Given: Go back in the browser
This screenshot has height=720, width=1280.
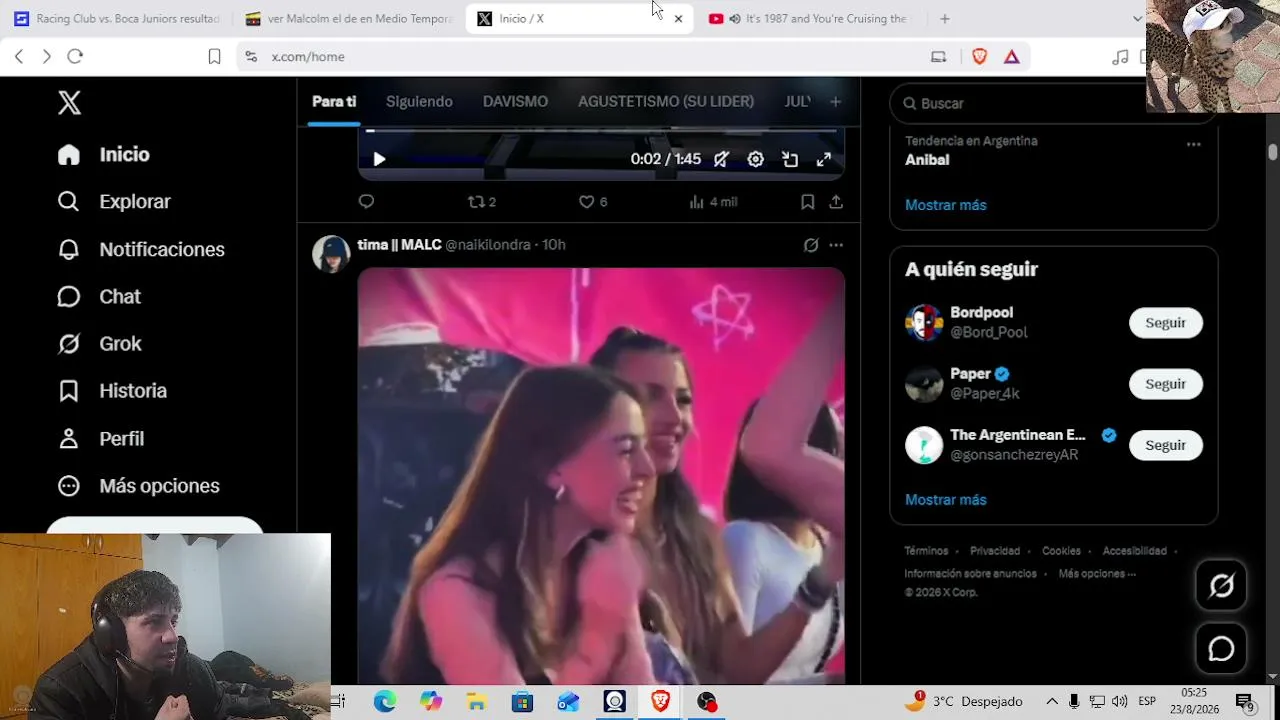Looking at the screenshot, I should click(x=19, y=57).
